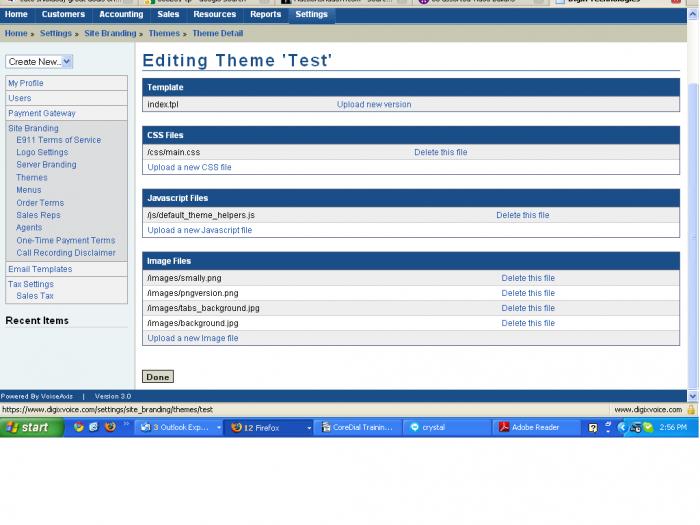Delete /images/tabs_background.jpg file

tap(528, 308)
